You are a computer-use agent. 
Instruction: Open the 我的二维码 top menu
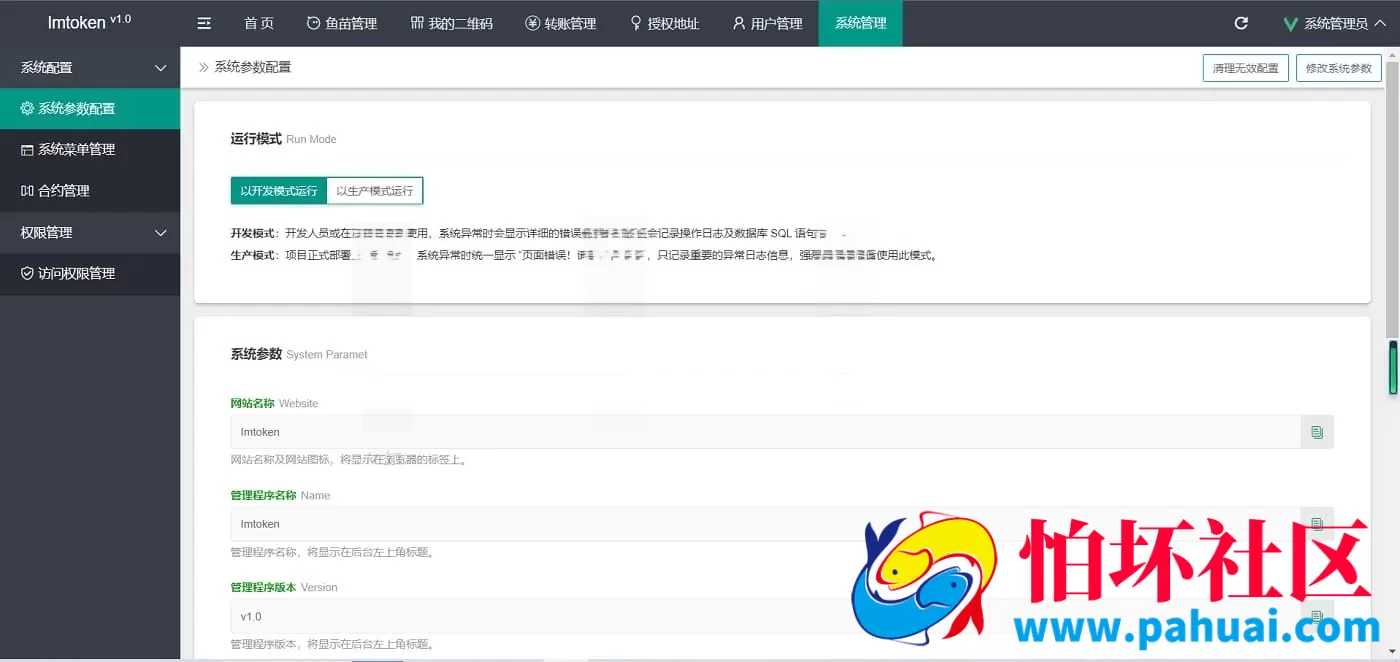click(452, 23)
